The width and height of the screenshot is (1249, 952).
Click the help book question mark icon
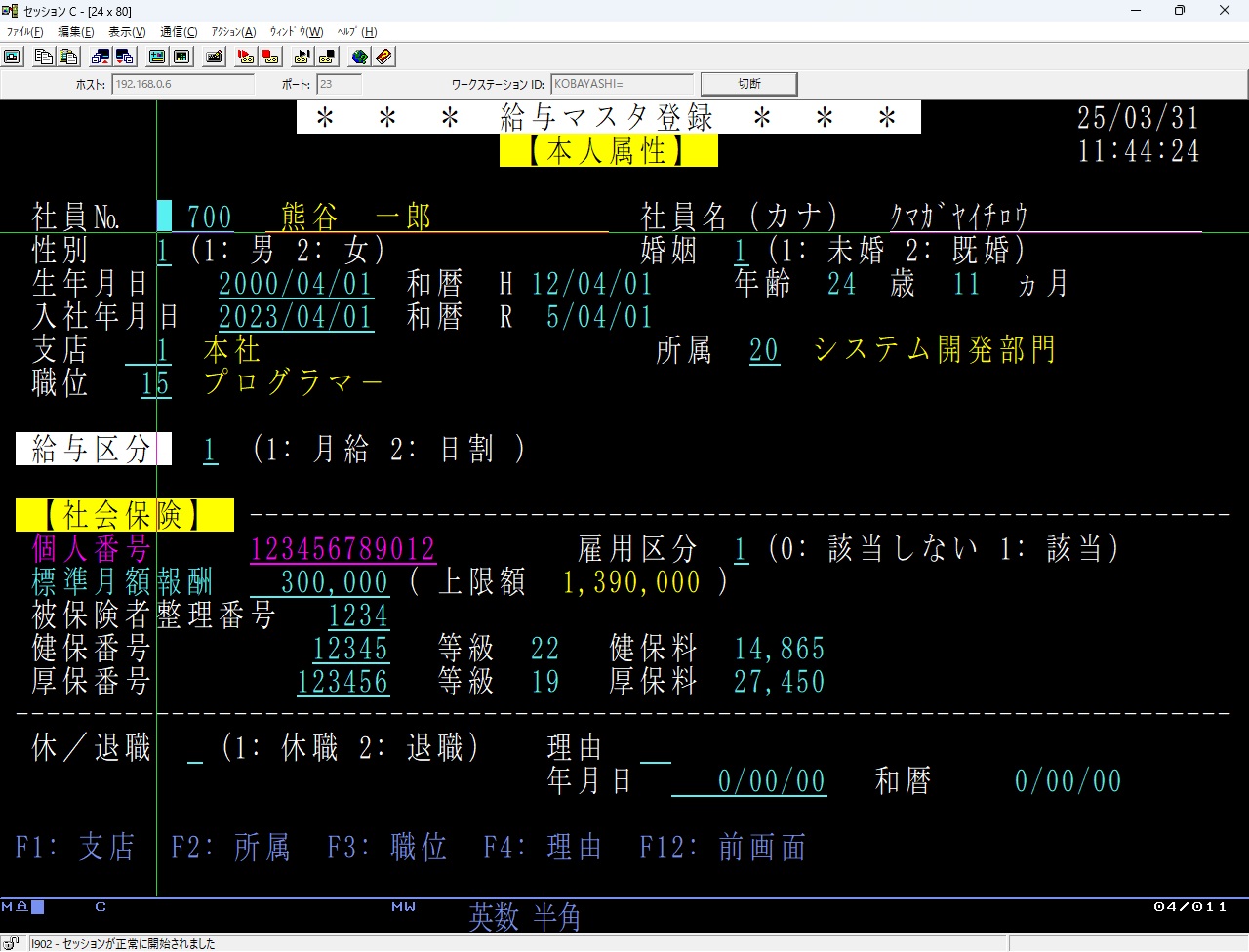tap(384, 57)
